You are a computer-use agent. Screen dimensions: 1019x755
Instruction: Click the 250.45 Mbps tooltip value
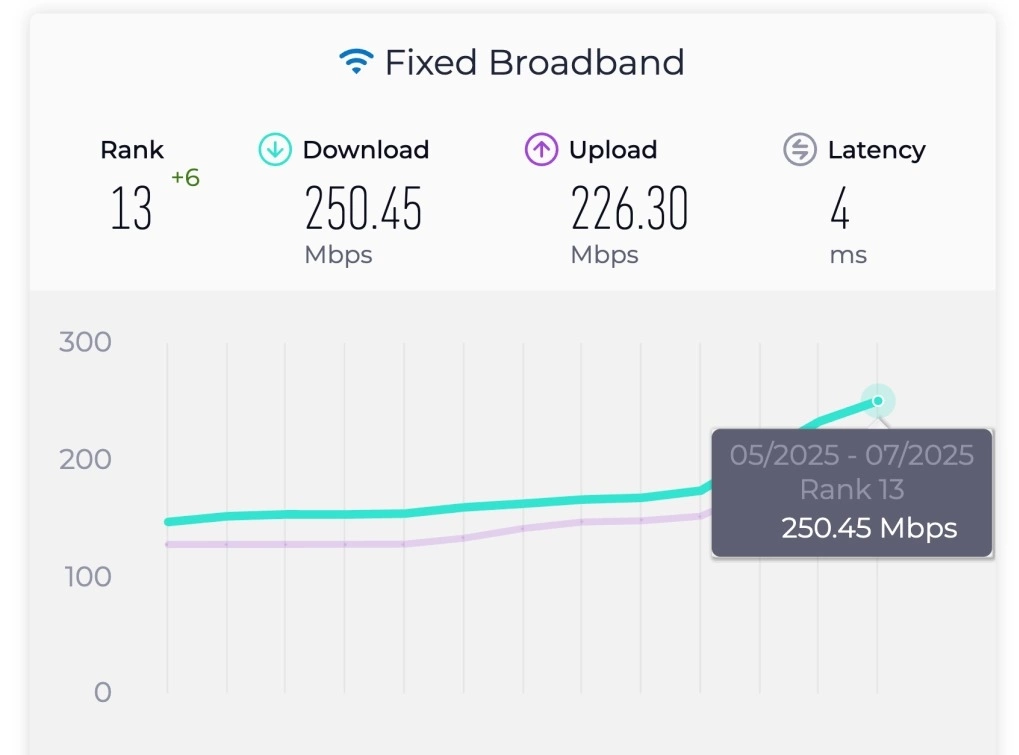(869, 528)
